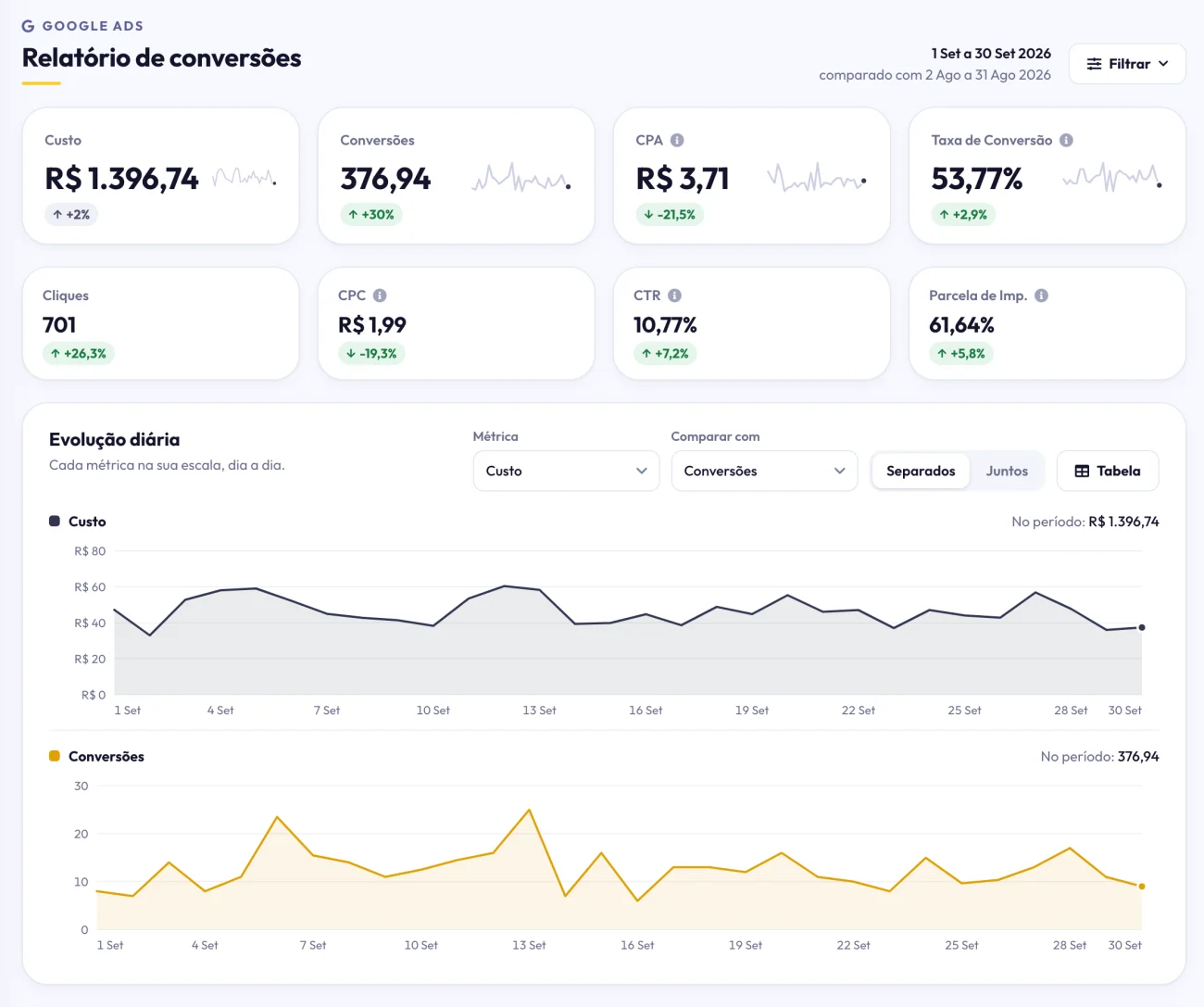Click the 30 Set endpoint on Custo chart
Viewport: 1204px width, 1007px height.
[1141, 627]
